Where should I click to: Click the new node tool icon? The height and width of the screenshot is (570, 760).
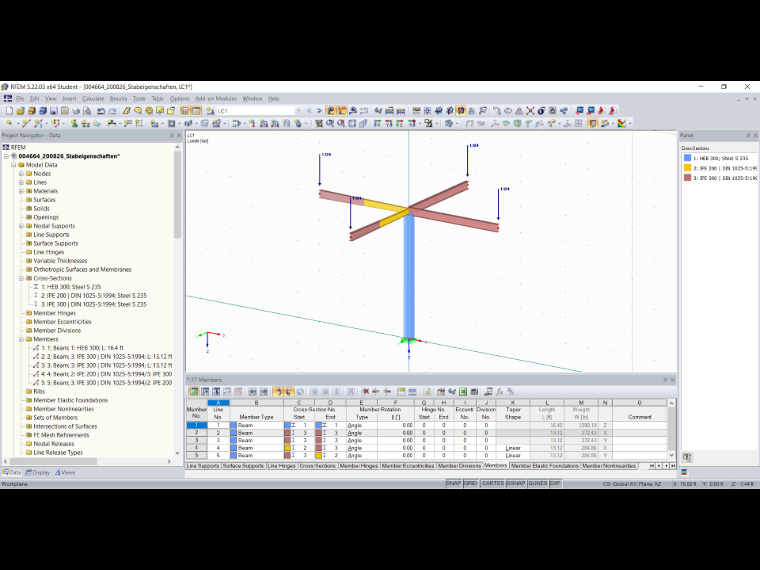pyautogui.click(x=9, y=124)
